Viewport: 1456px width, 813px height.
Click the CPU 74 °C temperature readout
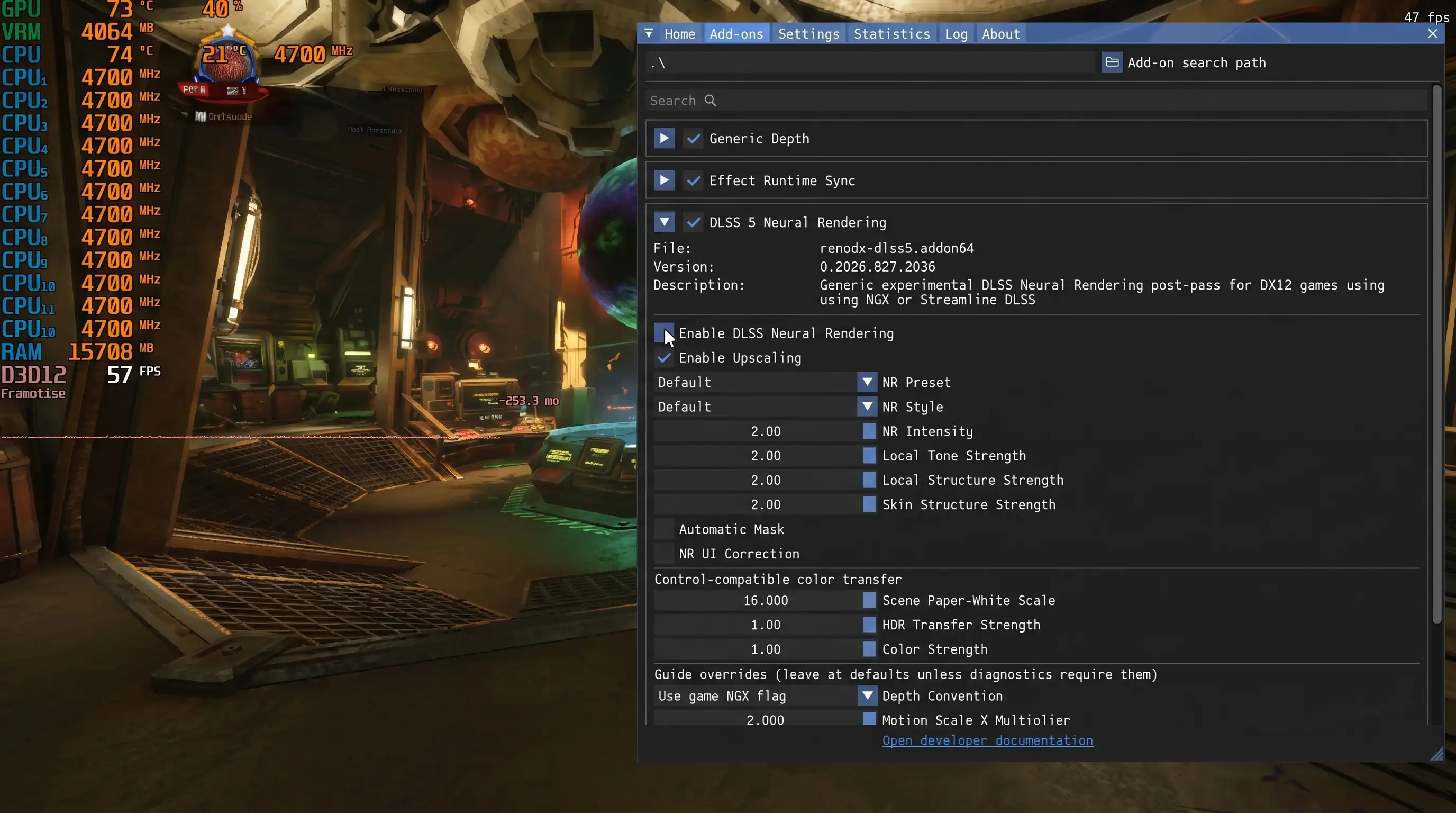click(x=77, y=55)
